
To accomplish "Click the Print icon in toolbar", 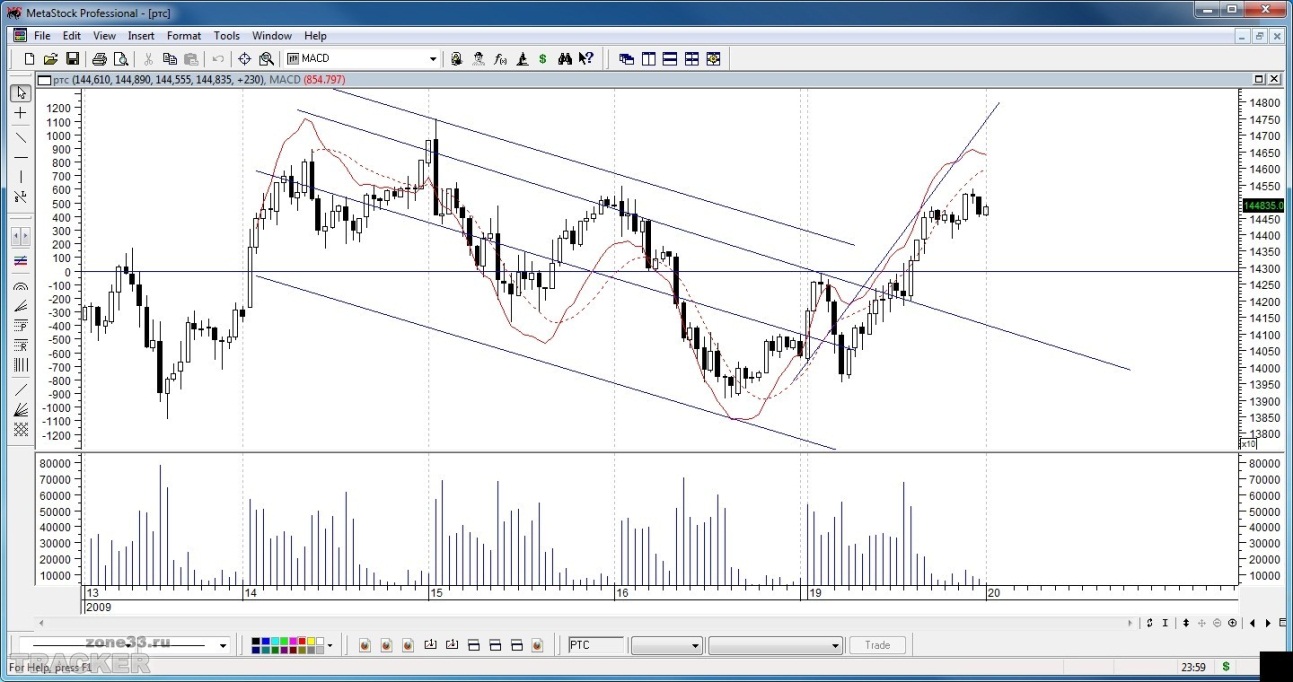I will 100,59.
